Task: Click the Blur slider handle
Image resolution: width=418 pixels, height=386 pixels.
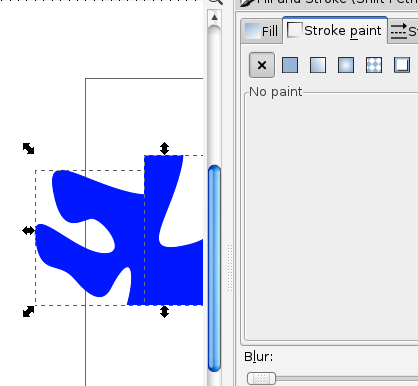Action: point(261,379)
